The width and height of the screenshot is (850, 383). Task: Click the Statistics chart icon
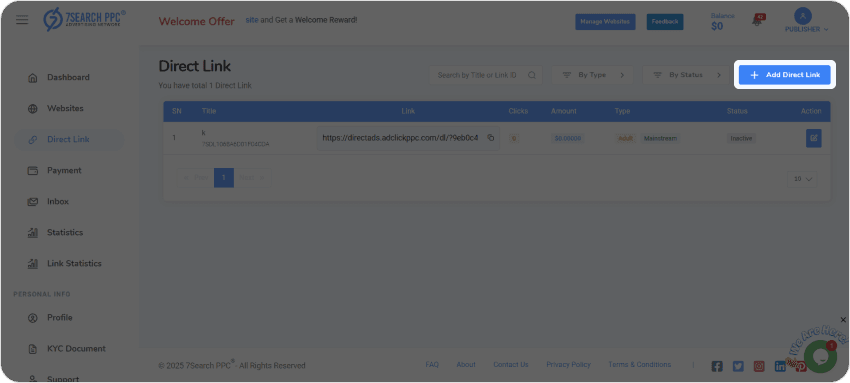tap(33, 233)
